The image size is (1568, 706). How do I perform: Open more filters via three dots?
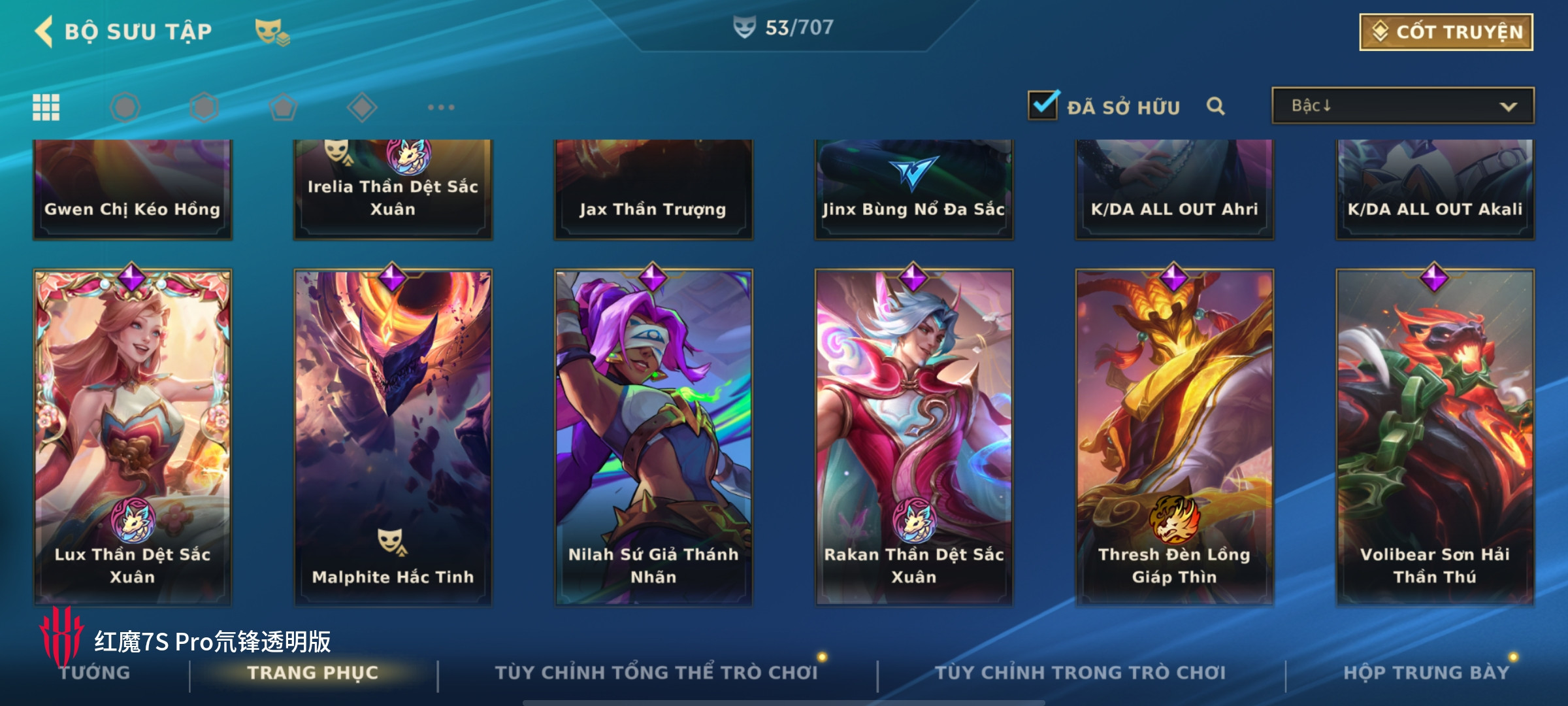tap(441, 107)
